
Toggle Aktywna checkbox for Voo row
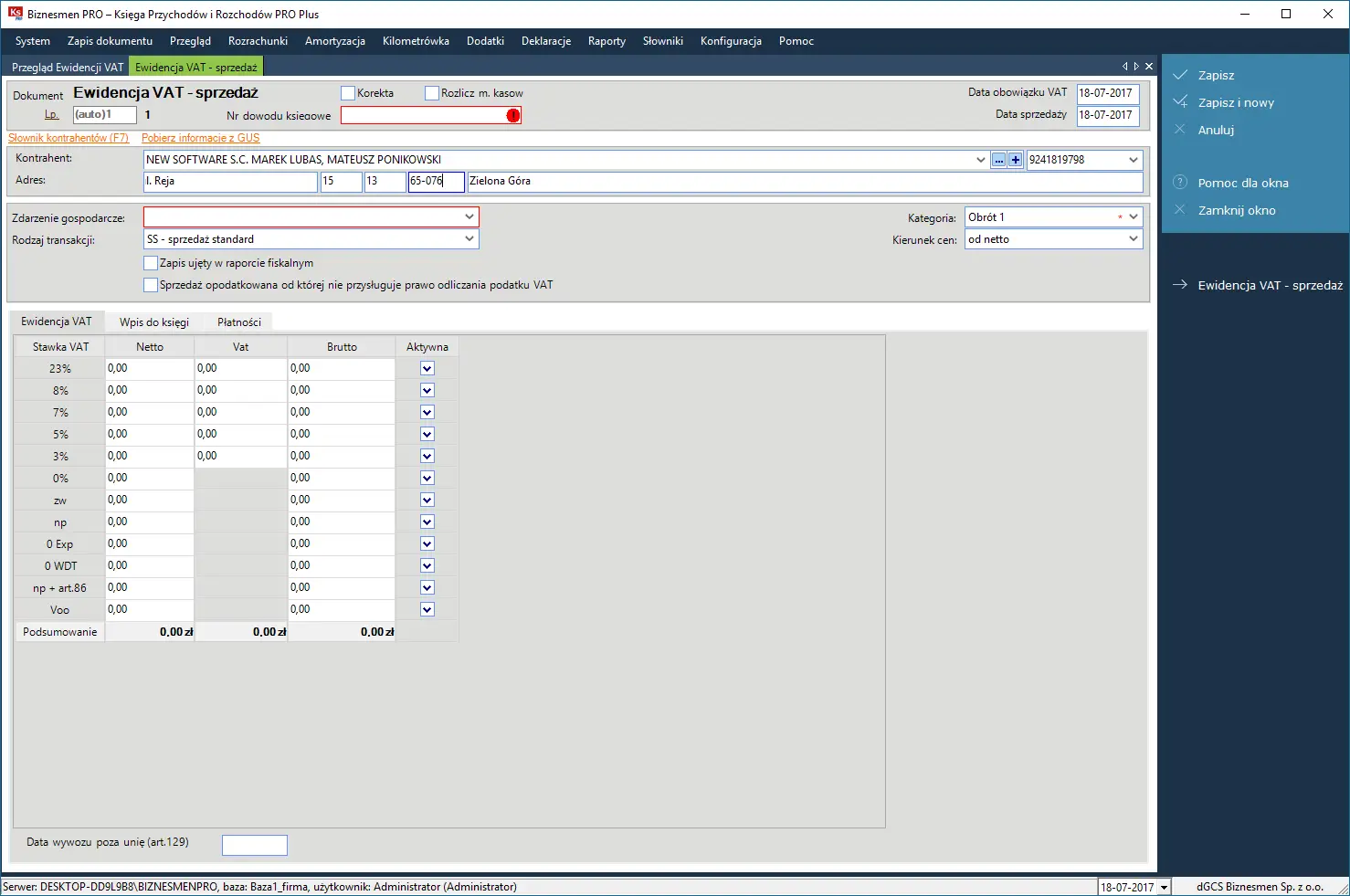point(427,609)
